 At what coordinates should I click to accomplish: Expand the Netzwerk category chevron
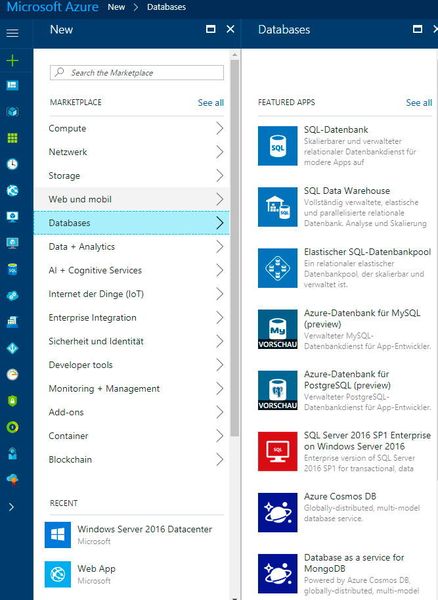pyautogui.click(x=220, y=152)
